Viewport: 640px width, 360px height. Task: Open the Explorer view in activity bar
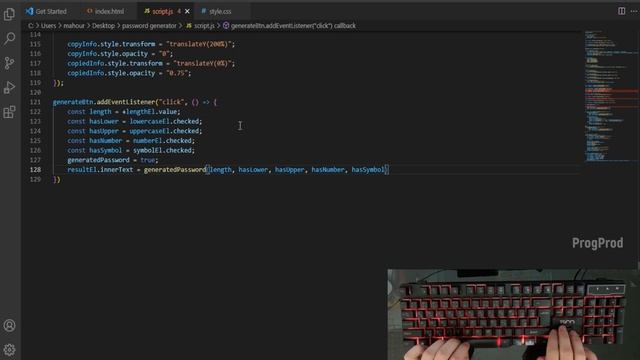[9, 14]
